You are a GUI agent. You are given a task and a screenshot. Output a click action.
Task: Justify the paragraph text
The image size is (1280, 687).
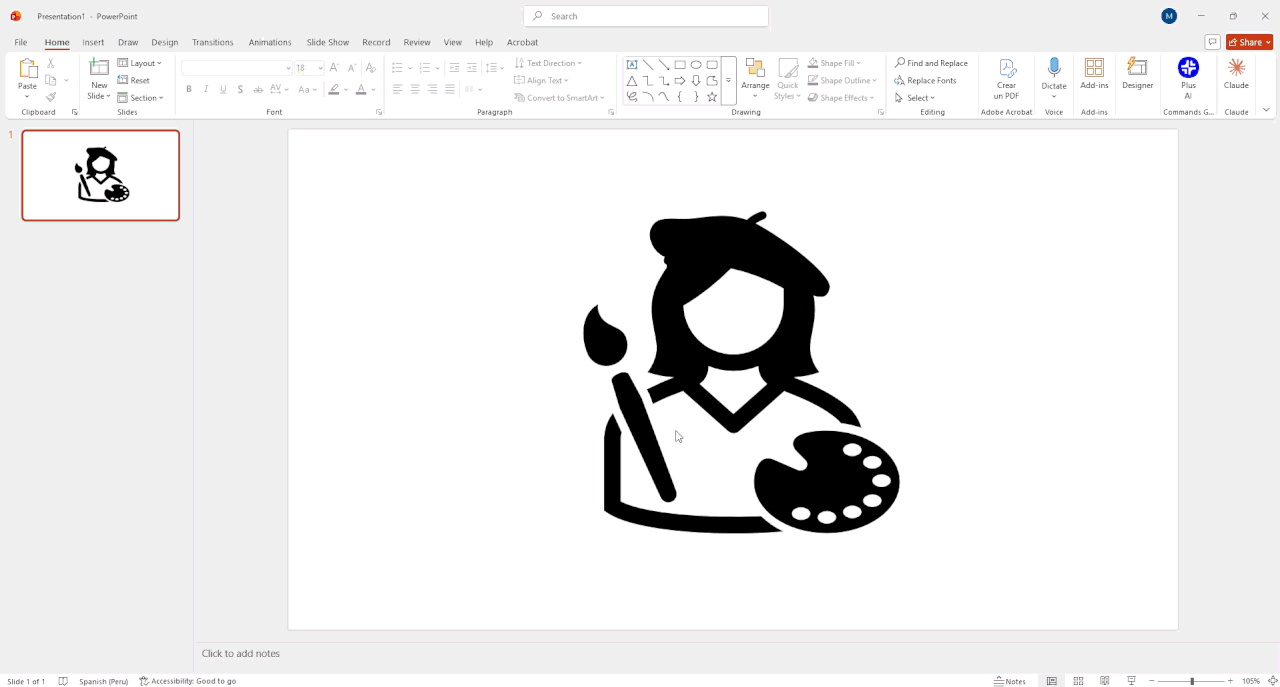[450, 89]
